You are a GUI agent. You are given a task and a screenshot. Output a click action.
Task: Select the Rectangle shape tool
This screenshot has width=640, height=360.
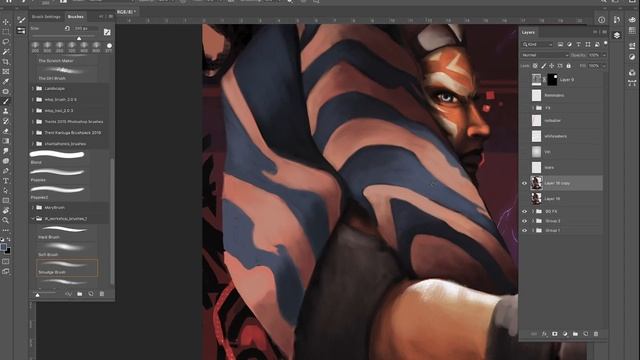click(6, 200)
